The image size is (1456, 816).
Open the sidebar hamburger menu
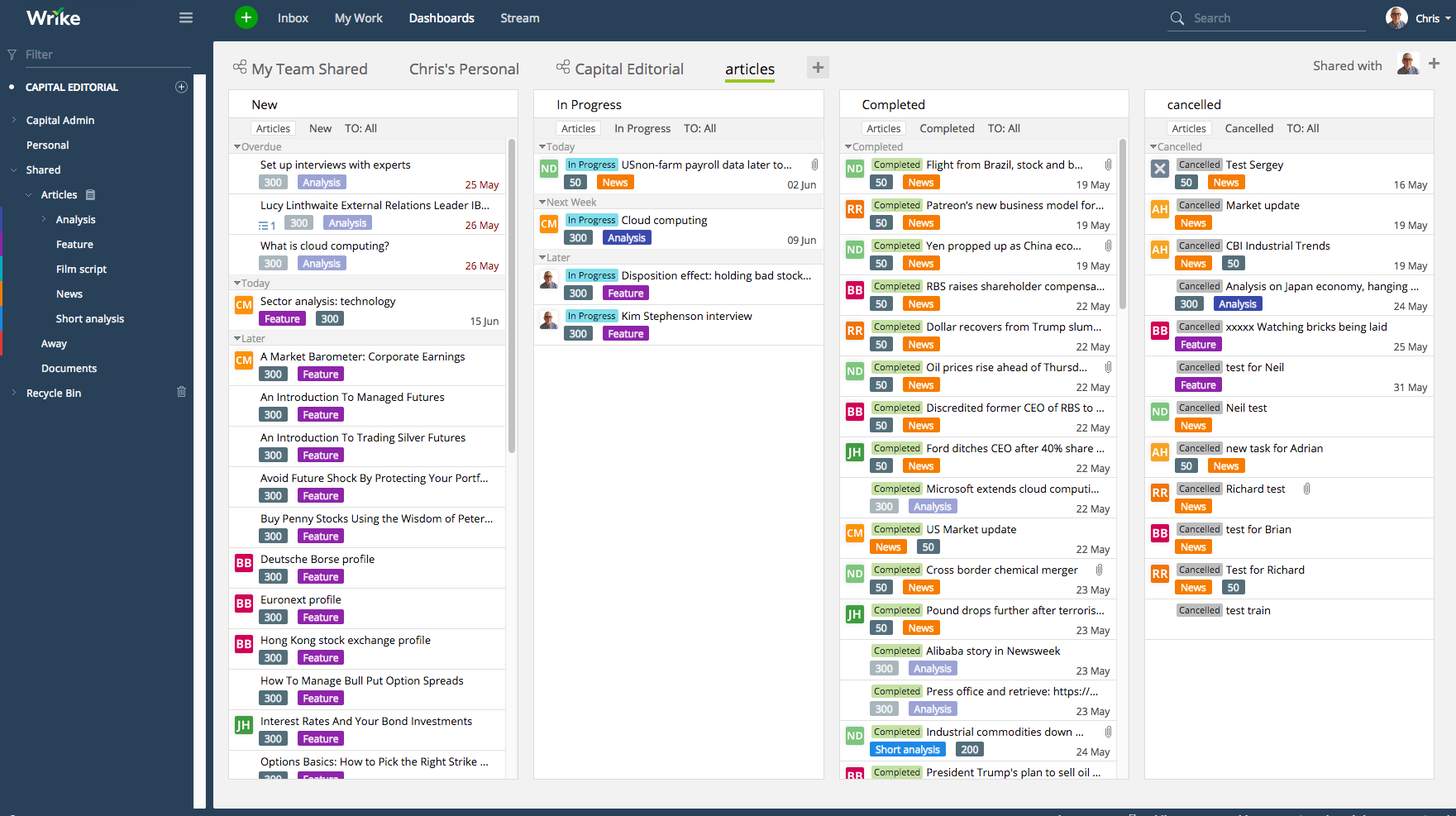point(185,17)
